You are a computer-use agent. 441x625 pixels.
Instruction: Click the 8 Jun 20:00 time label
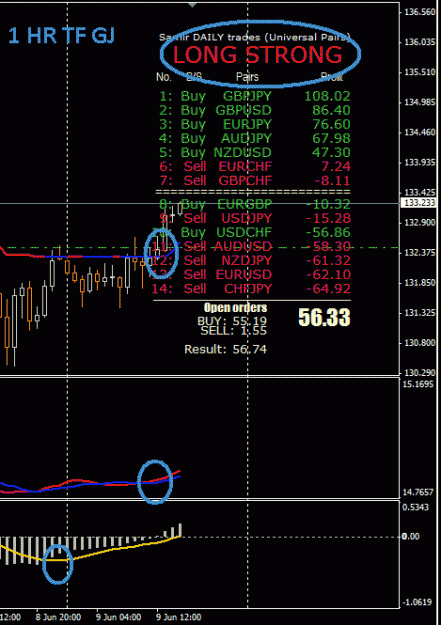58,617
